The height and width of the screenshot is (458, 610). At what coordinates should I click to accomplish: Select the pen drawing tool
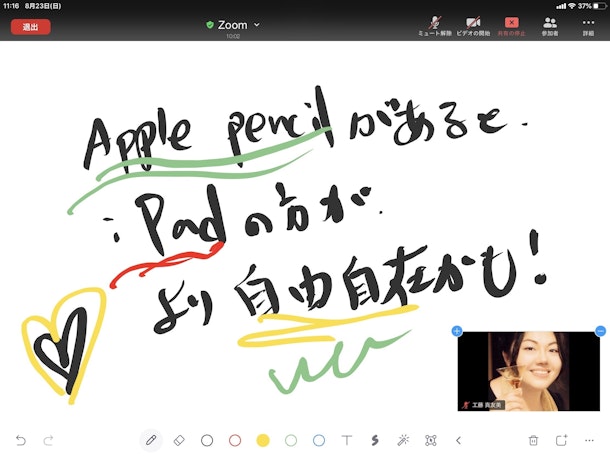tap(151, 440)
